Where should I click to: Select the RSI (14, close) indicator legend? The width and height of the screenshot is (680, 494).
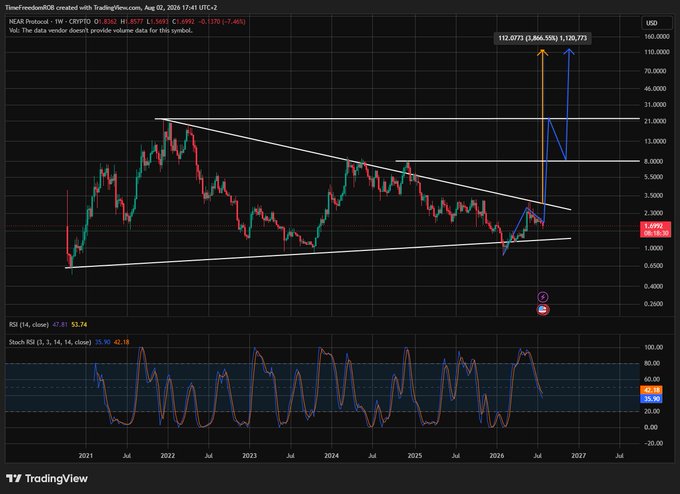click(x=29, y=324)
